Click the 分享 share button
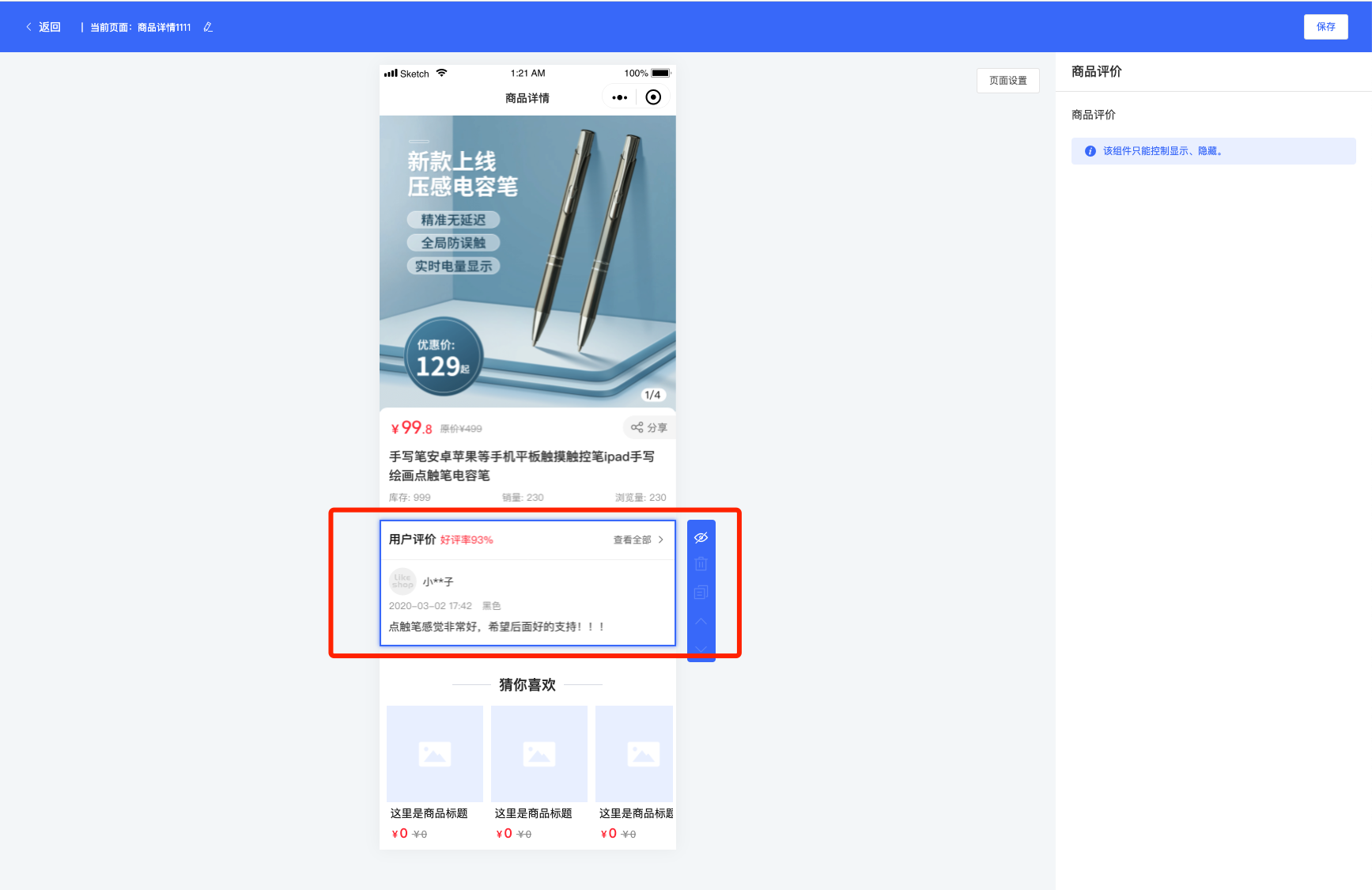The image size is (1372, 890). point(649,427)
